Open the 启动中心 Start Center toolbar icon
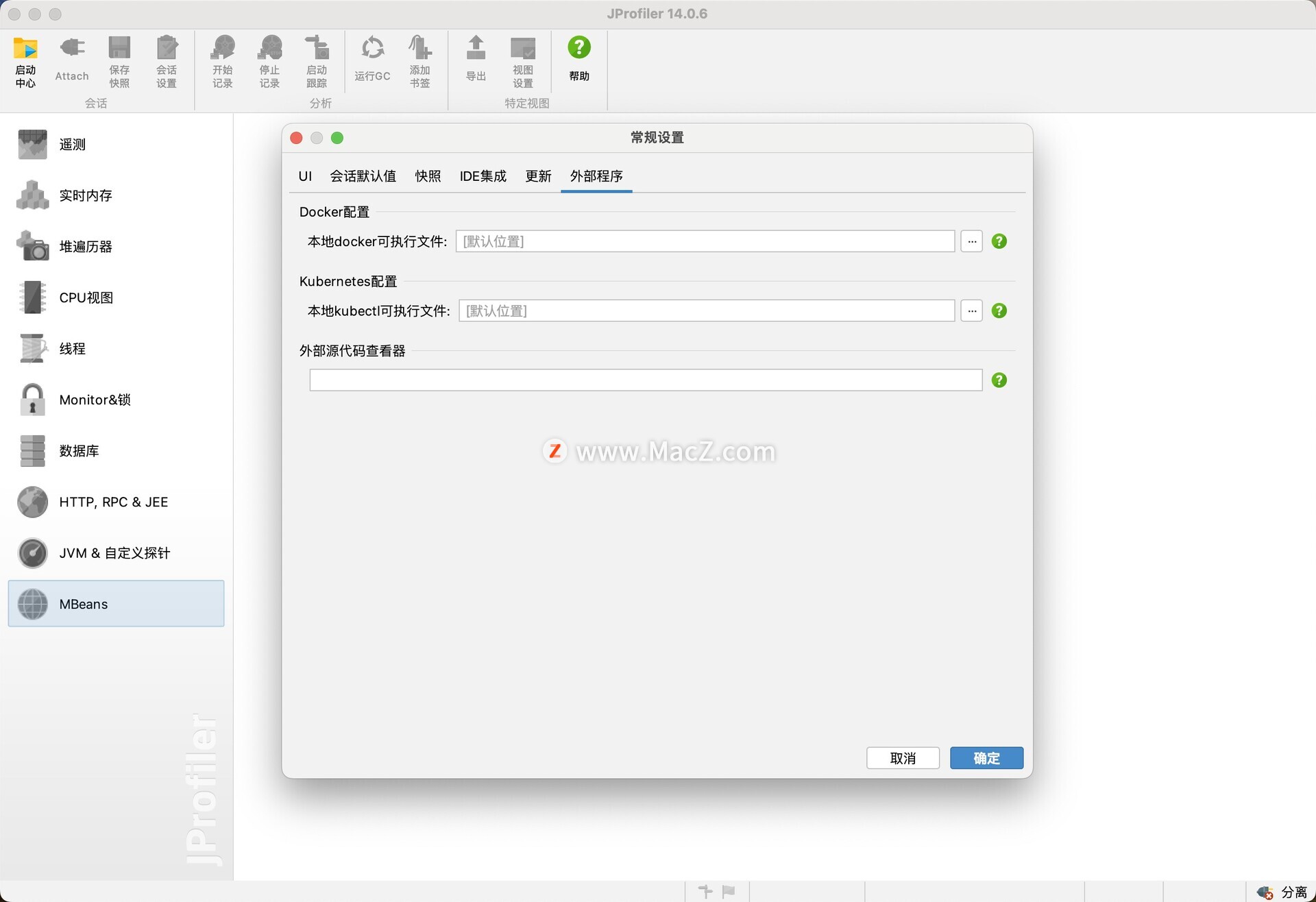 click(26, 62)
